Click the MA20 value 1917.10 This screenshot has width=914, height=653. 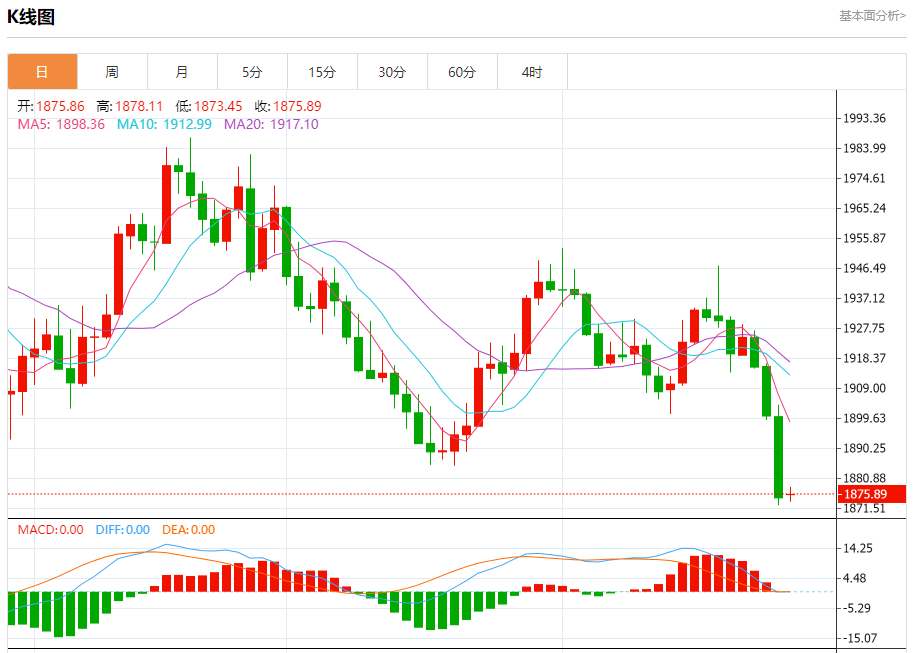point(294,124)
